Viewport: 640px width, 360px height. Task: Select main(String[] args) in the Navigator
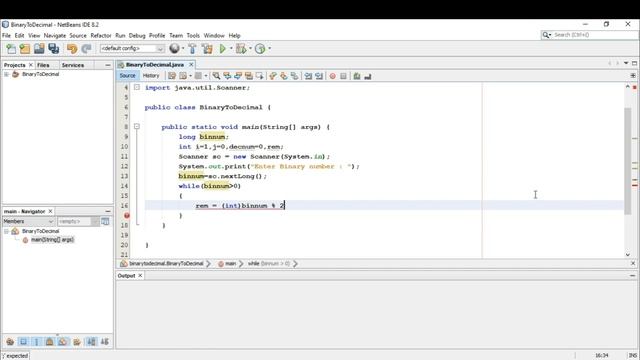[x=52, y=240]
